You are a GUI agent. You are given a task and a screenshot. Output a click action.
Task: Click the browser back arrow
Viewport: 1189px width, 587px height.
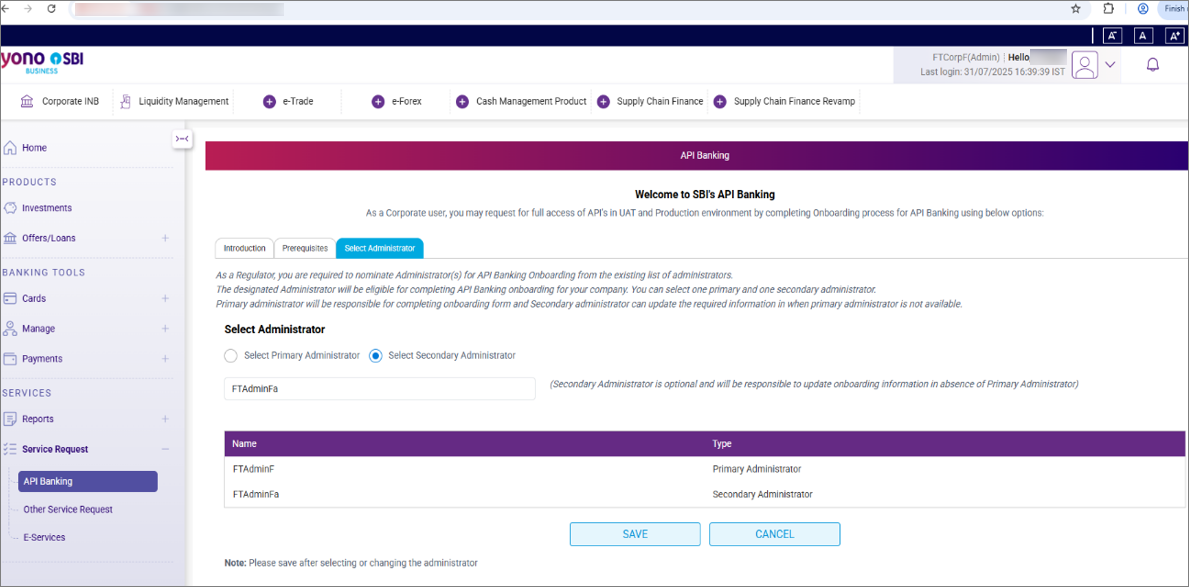pyautogui.click(x=6, y=8)
